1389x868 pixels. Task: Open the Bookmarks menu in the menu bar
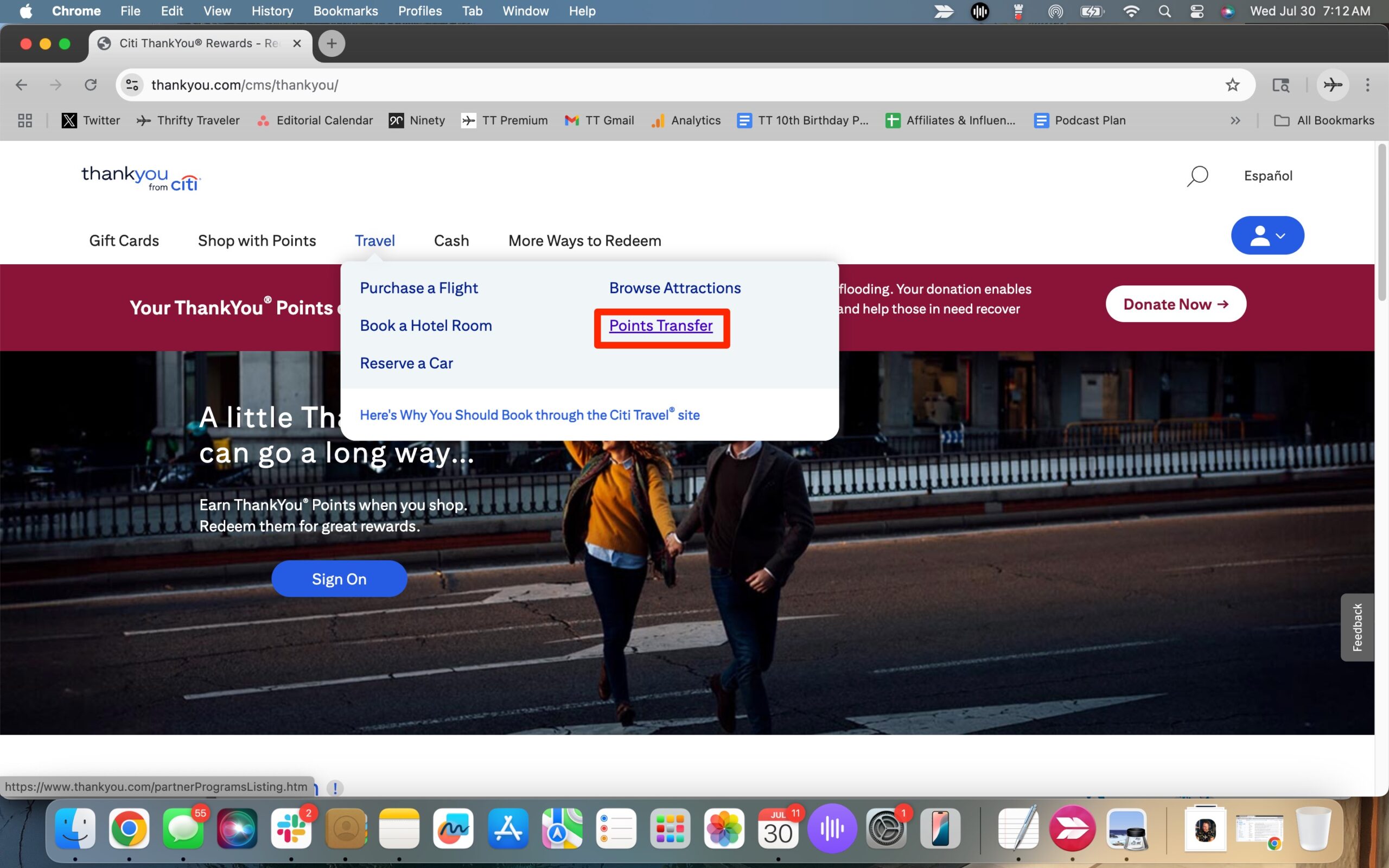(346, 11)
